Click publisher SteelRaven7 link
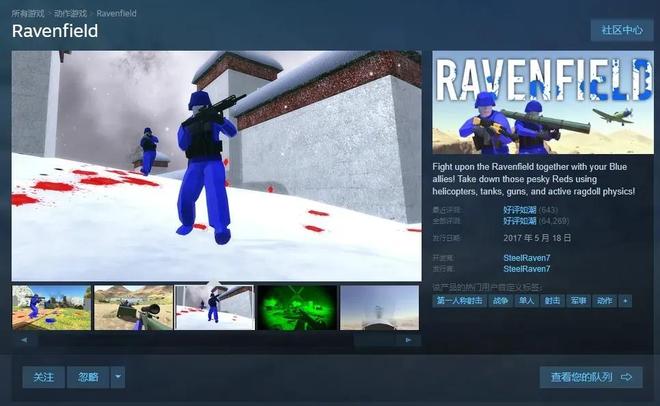The width and height of the screenshot is (660, 406). point(527,269)
